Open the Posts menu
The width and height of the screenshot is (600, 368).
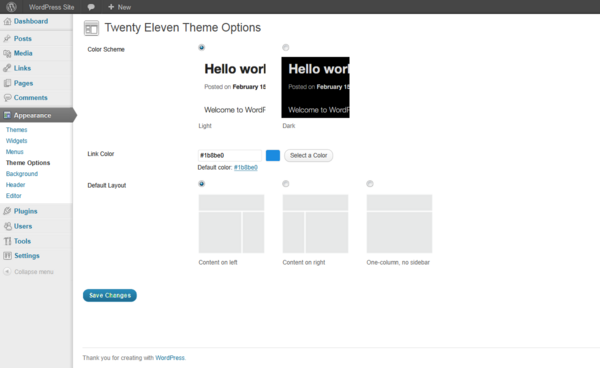23,39
